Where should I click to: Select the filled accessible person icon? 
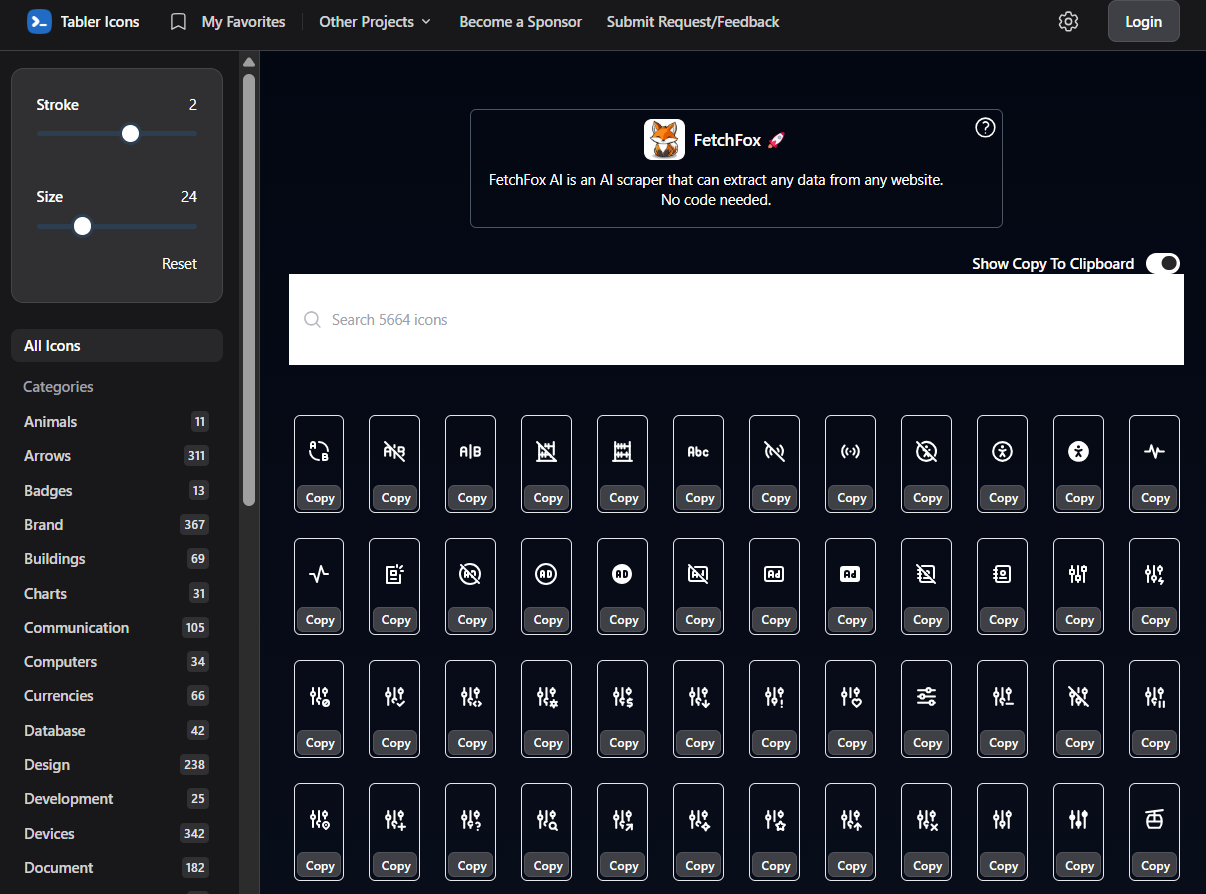click(x=1079, y=452)
